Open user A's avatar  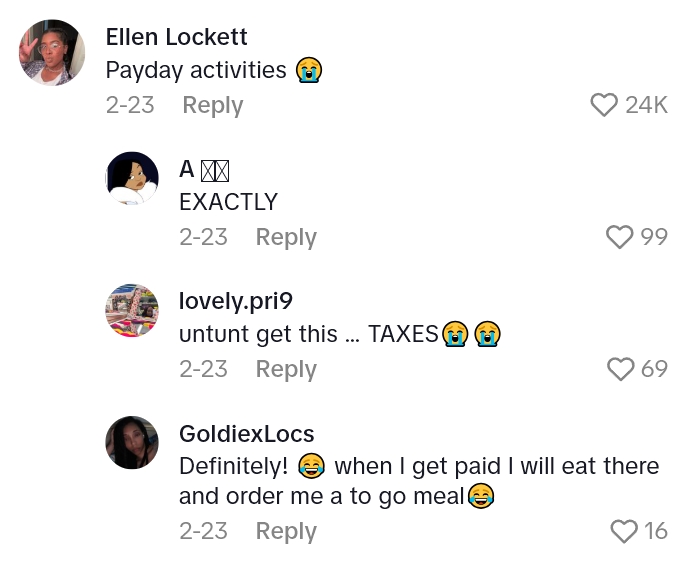[x=132, y=178]
